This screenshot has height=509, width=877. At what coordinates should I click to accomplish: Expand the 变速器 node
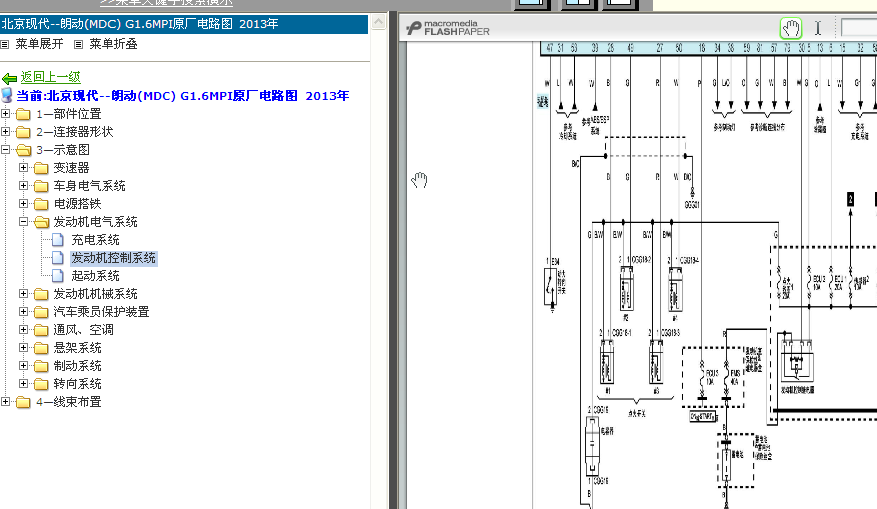(x=23, y=167)
